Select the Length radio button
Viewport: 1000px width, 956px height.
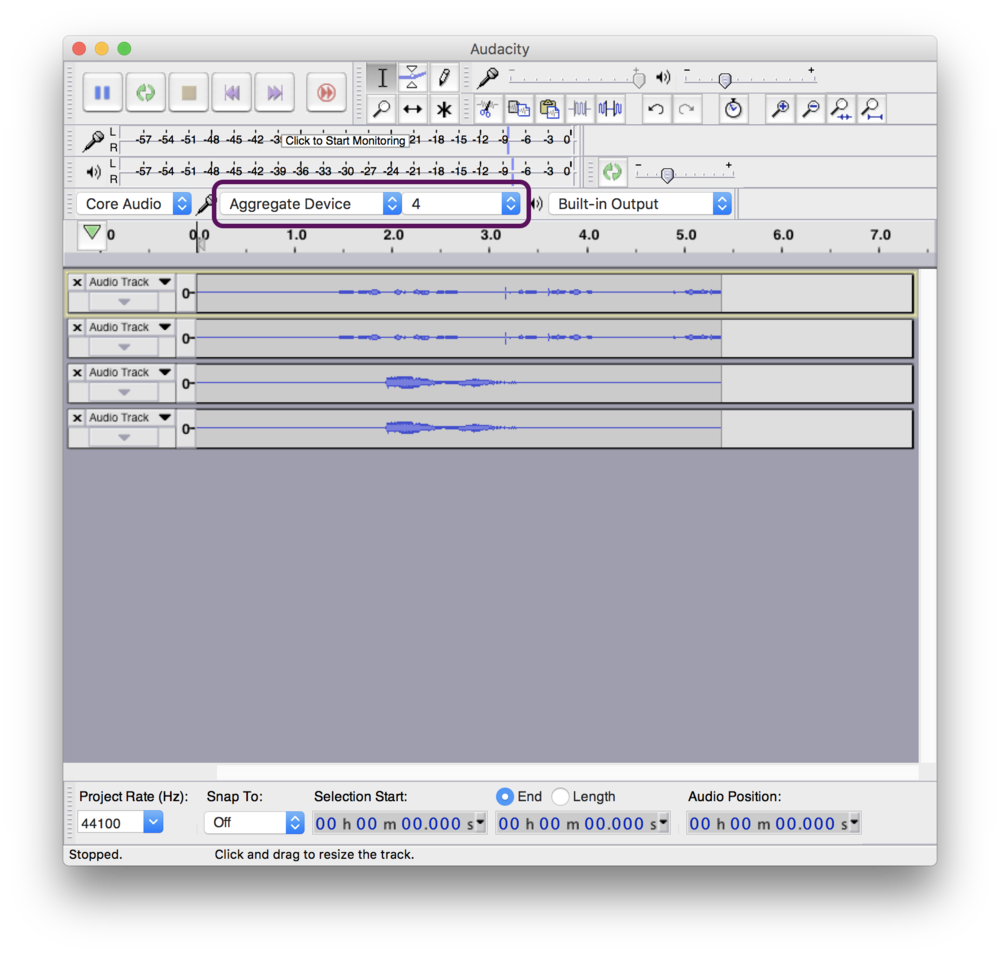click(559, 796)
